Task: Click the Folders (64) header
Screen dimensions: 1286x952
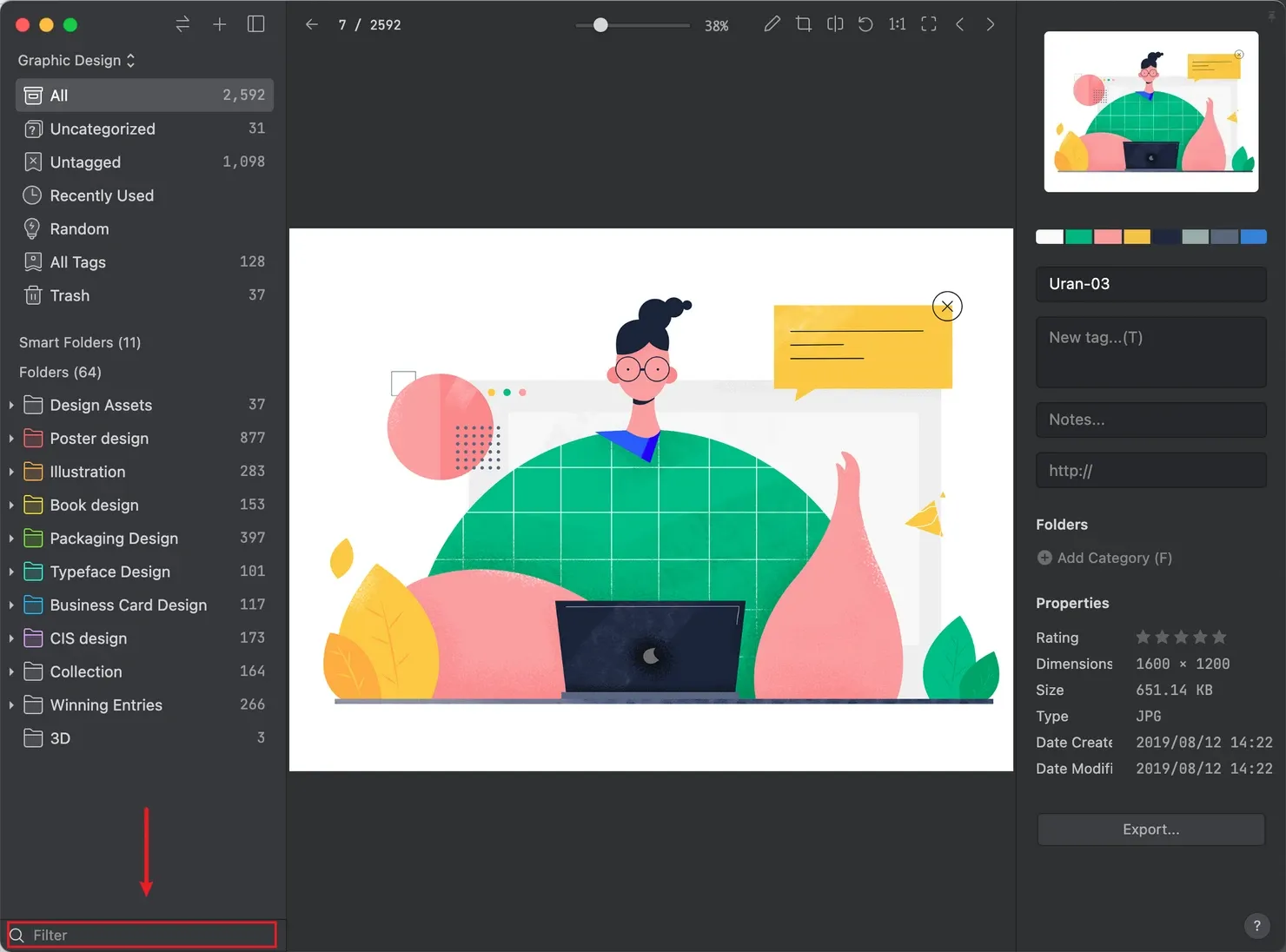Action: 60,372
